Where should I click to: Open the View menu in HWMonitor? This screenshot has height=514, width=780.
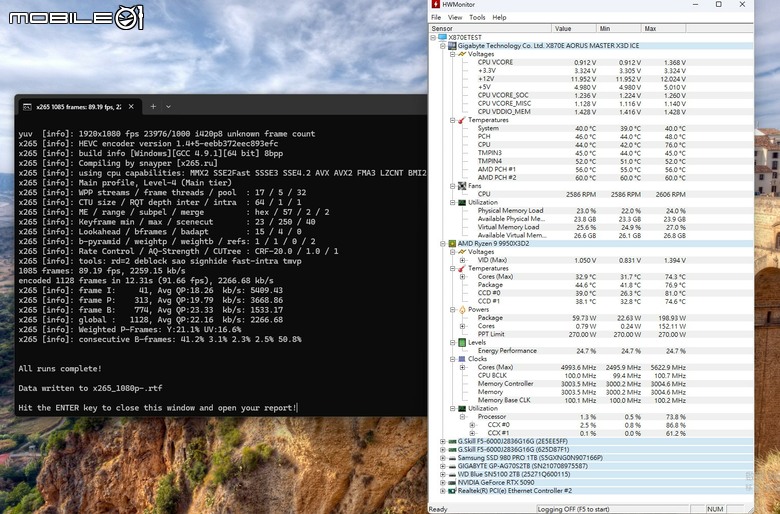point(455,17)
